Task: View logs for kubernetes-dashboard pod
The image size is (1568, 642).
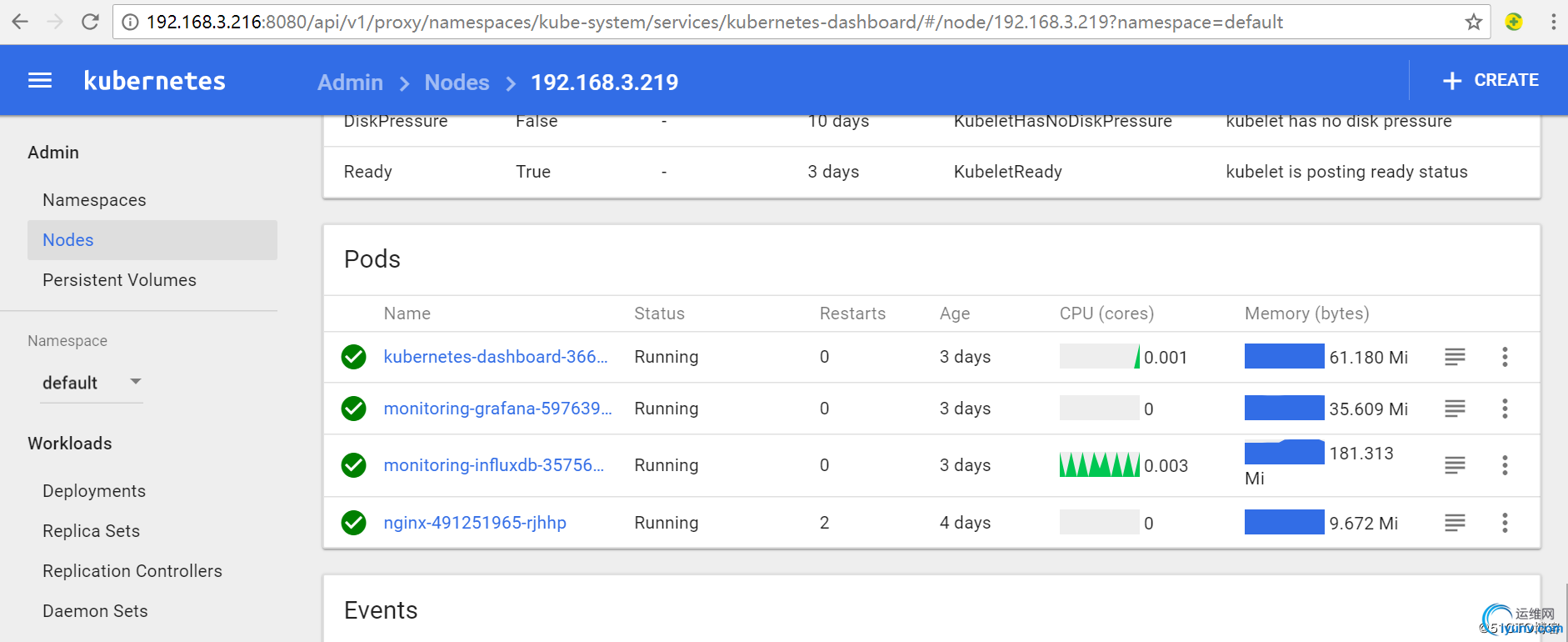Action: (x=1455, y=357)
